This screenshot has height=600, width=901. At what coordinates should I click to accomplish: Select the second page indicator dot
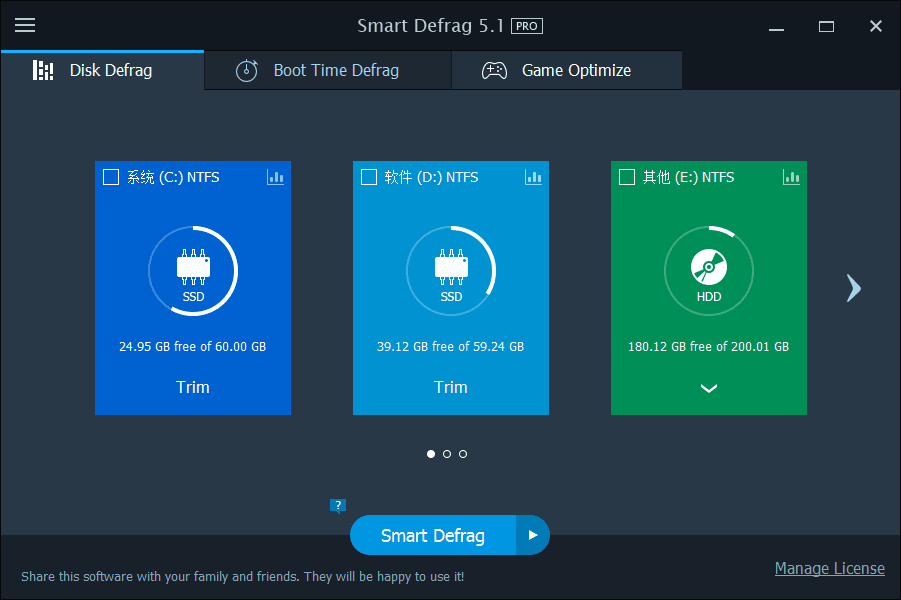point(447,454)
